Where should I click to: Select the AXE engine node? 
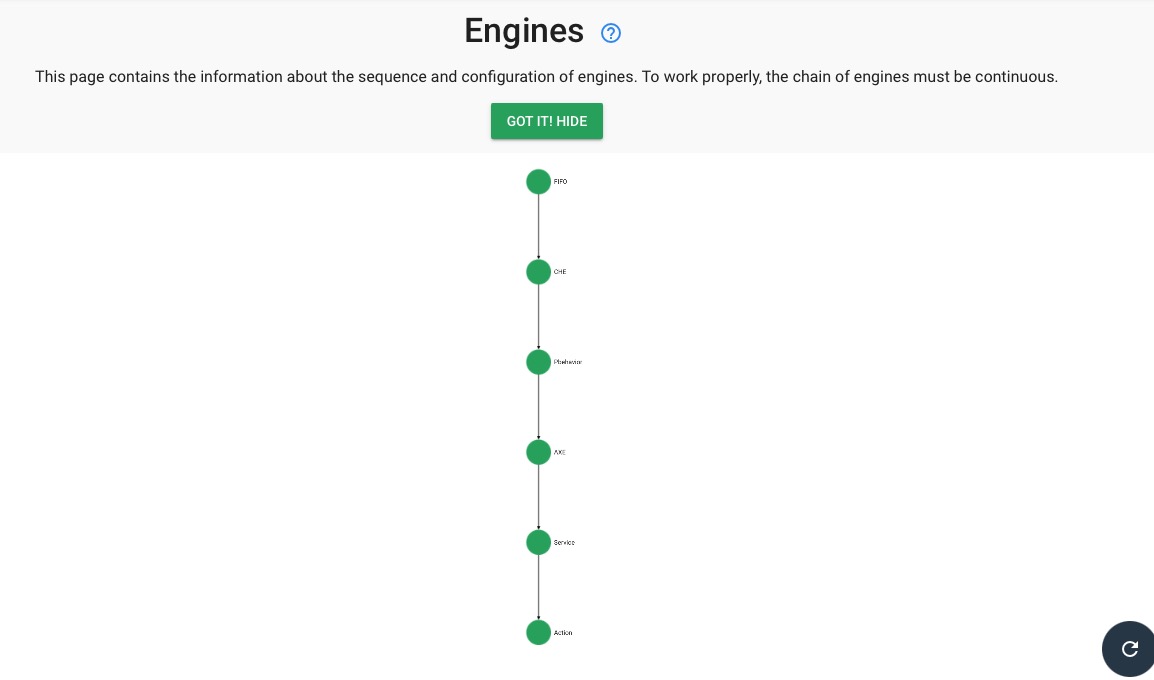(538, 451)
